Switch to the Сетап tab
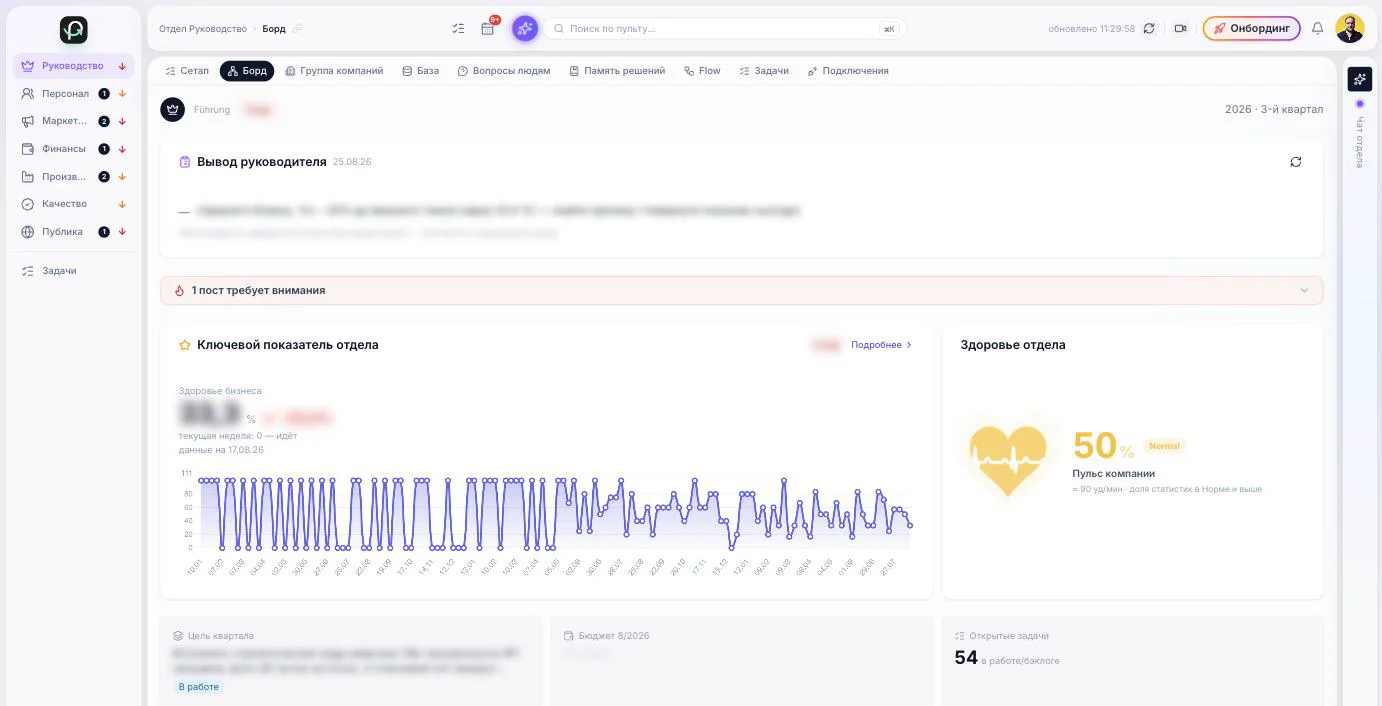The width and height of the screenshot is (1382, 706). [187, 71]
